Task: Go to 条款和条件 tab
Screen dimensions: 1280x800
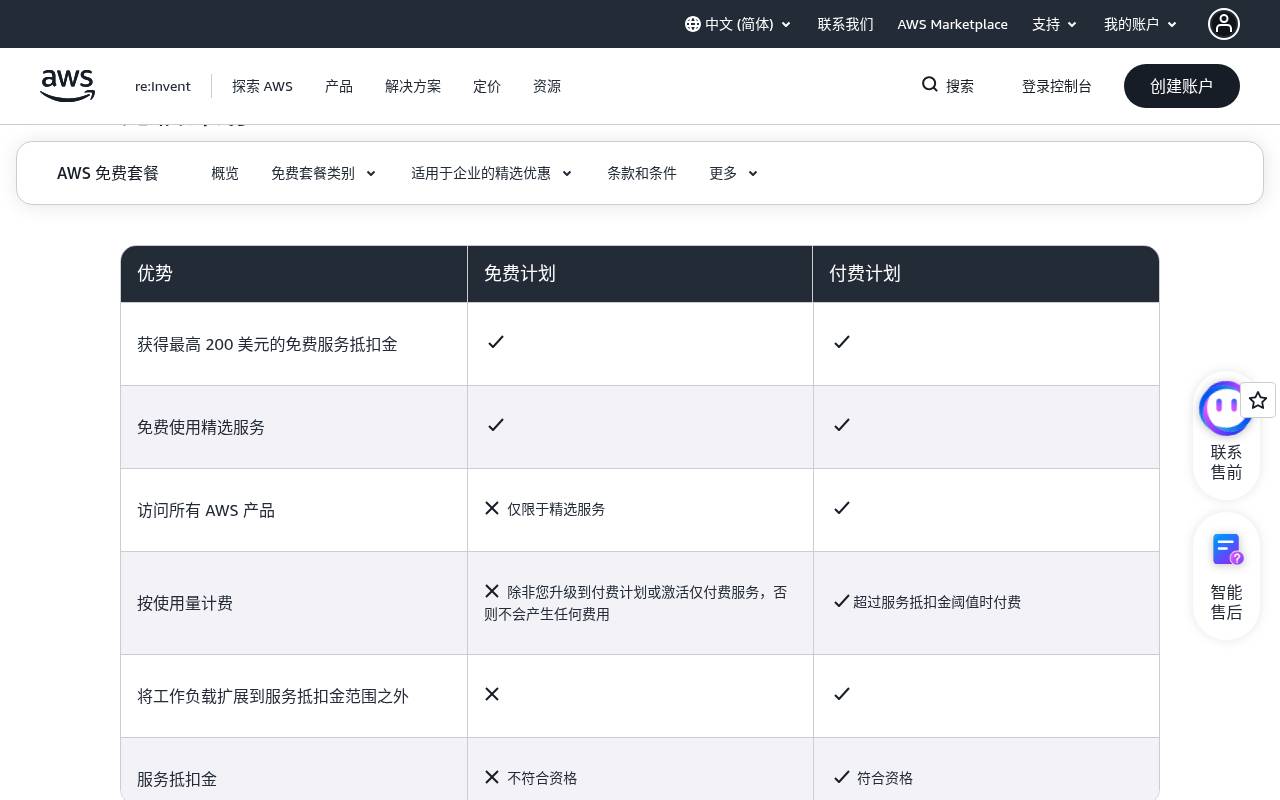Action: coord(642,173)
